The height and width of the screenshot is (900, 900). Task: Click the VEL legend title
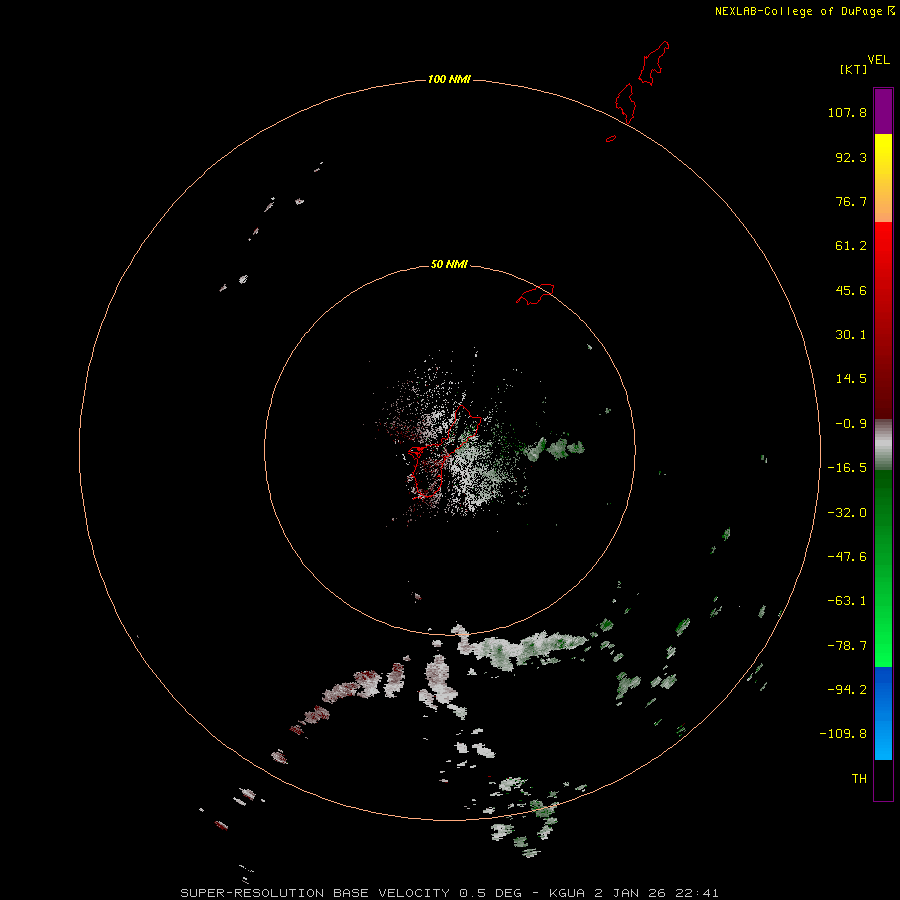[x=878, y=60]
